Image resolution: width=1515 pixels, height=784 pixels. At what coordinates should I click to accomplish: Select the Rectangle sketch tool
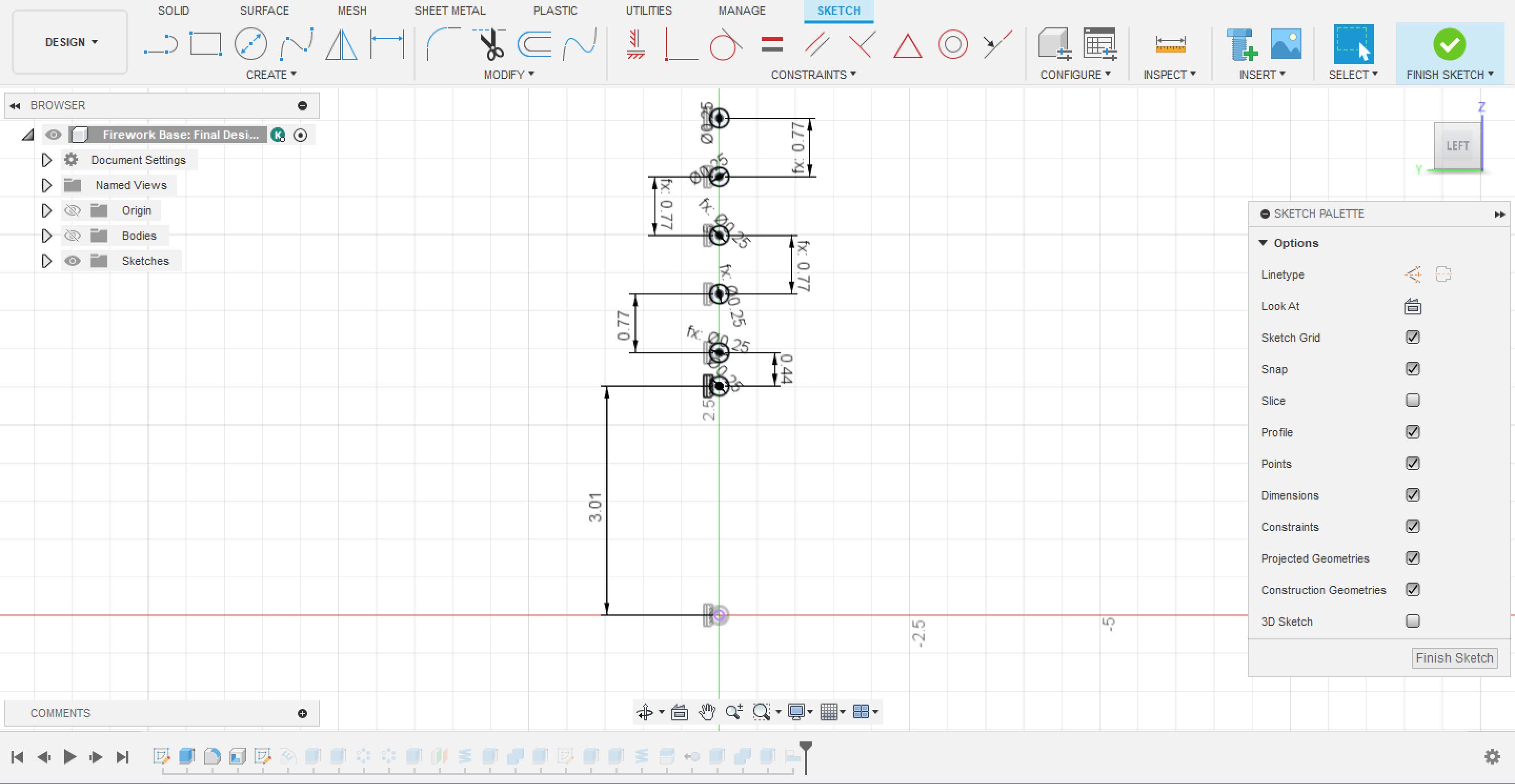point(205,45)
